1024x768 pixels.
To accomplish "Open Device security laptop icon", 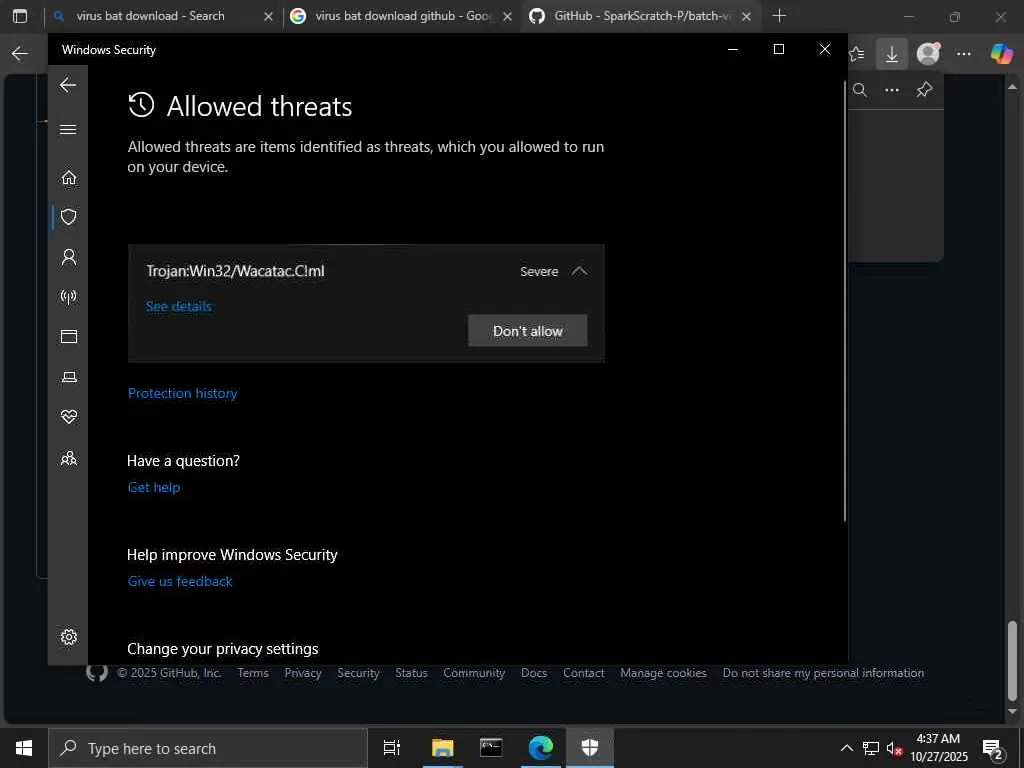I will [x=69, y=377].
